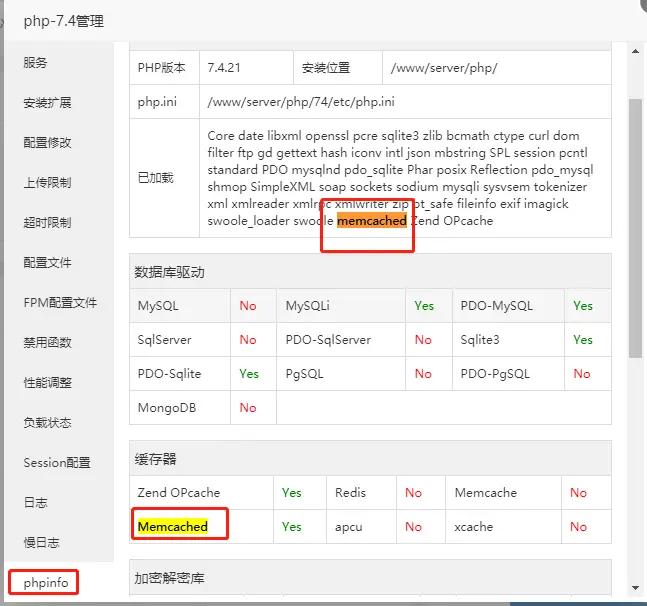
Task: Select 安装扩展 in the sidebar
Action: pyautogui.click(x=47, y=102)
